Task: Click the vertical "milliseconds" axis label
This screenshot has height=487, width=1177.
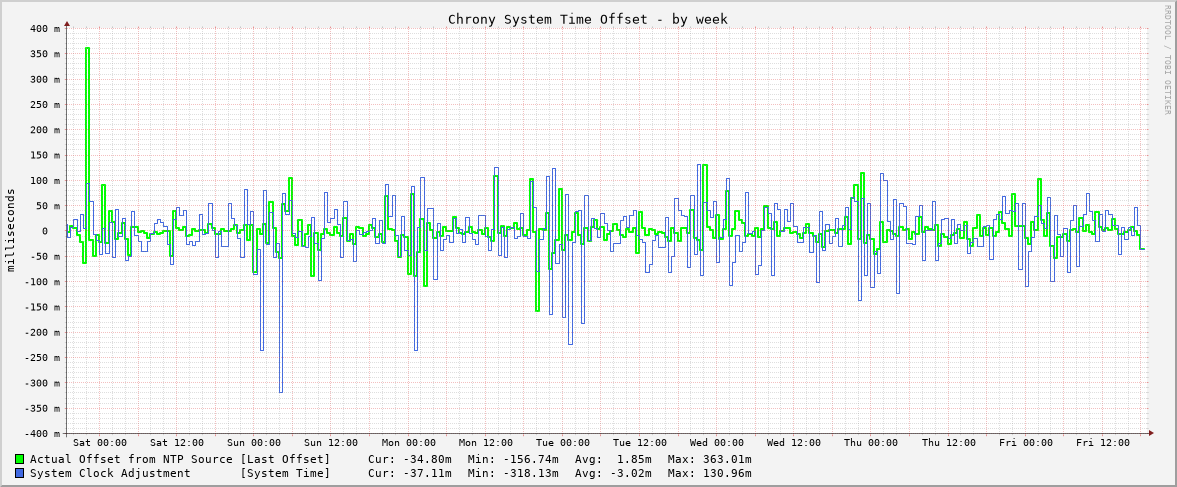Action: (x=11, y=230)
